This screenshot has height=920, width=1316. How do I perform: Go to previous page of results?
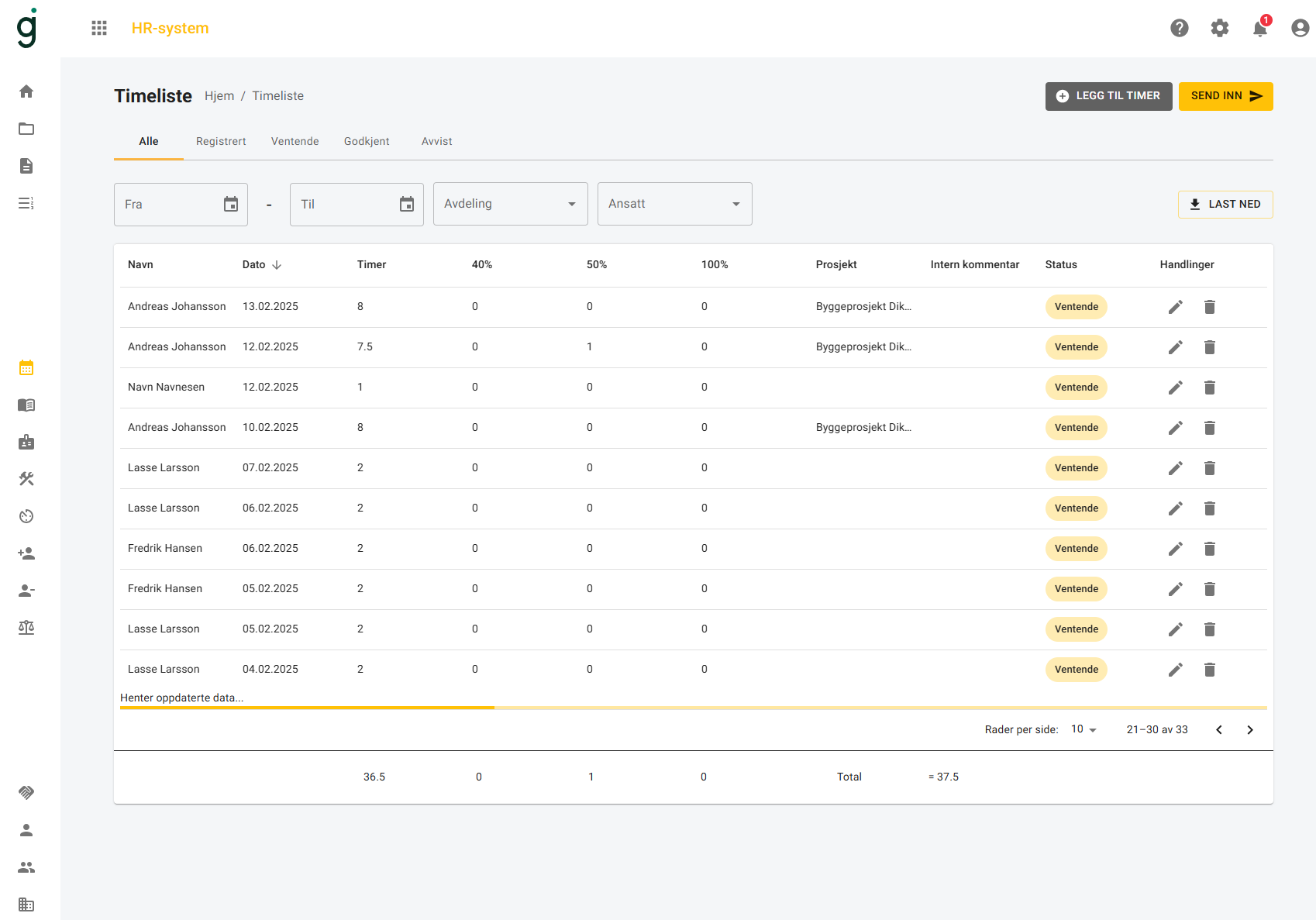(1219, 730)
